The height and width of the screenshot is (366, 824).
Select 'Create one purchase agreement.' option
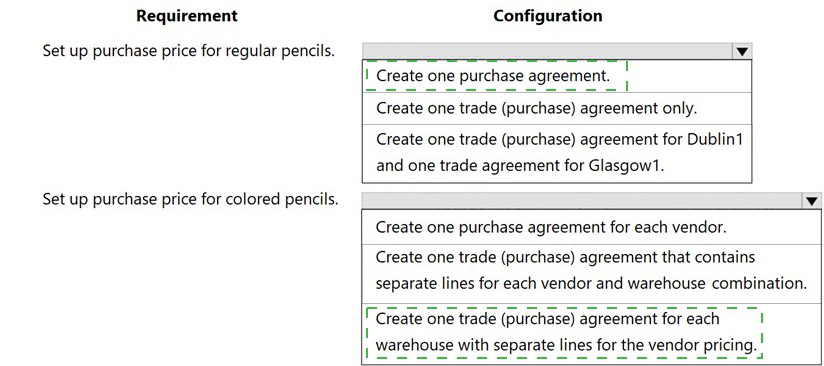pos(557,76)
